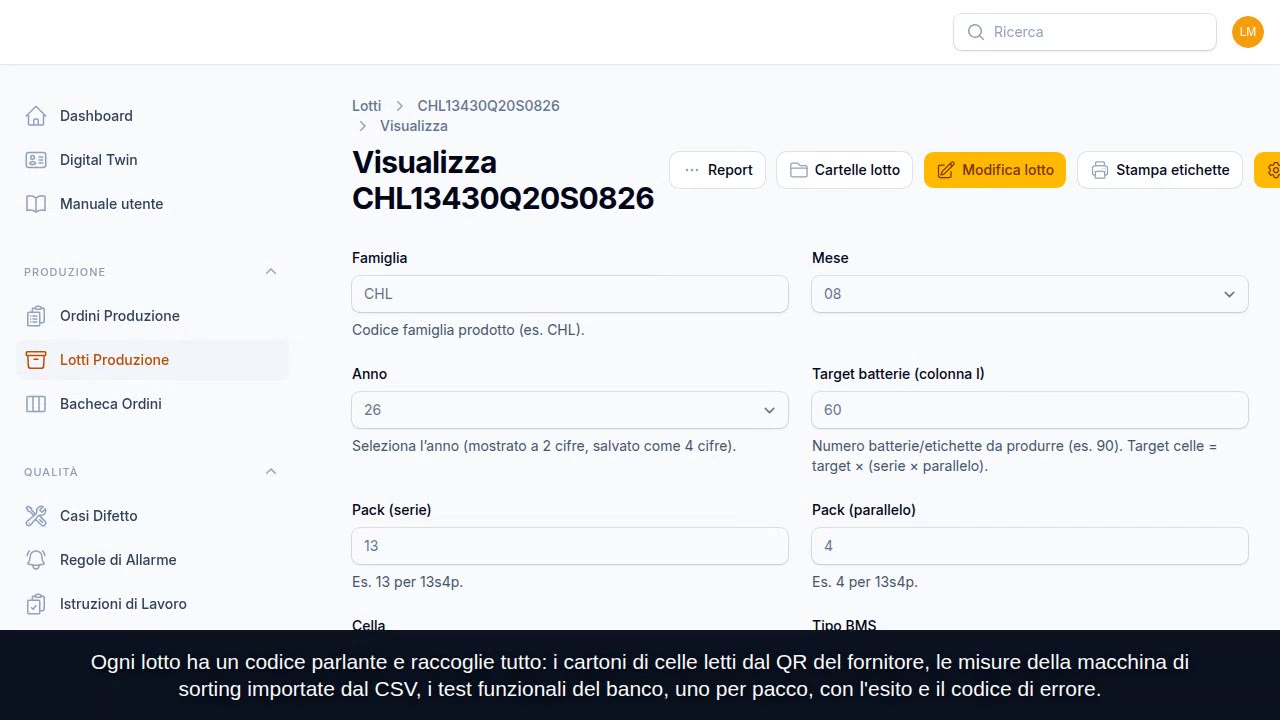Screen dimensions: 1280x720
Task: Click the Famiglia field containing CHL
Action: pyautogui.click(x=570, y=294)
